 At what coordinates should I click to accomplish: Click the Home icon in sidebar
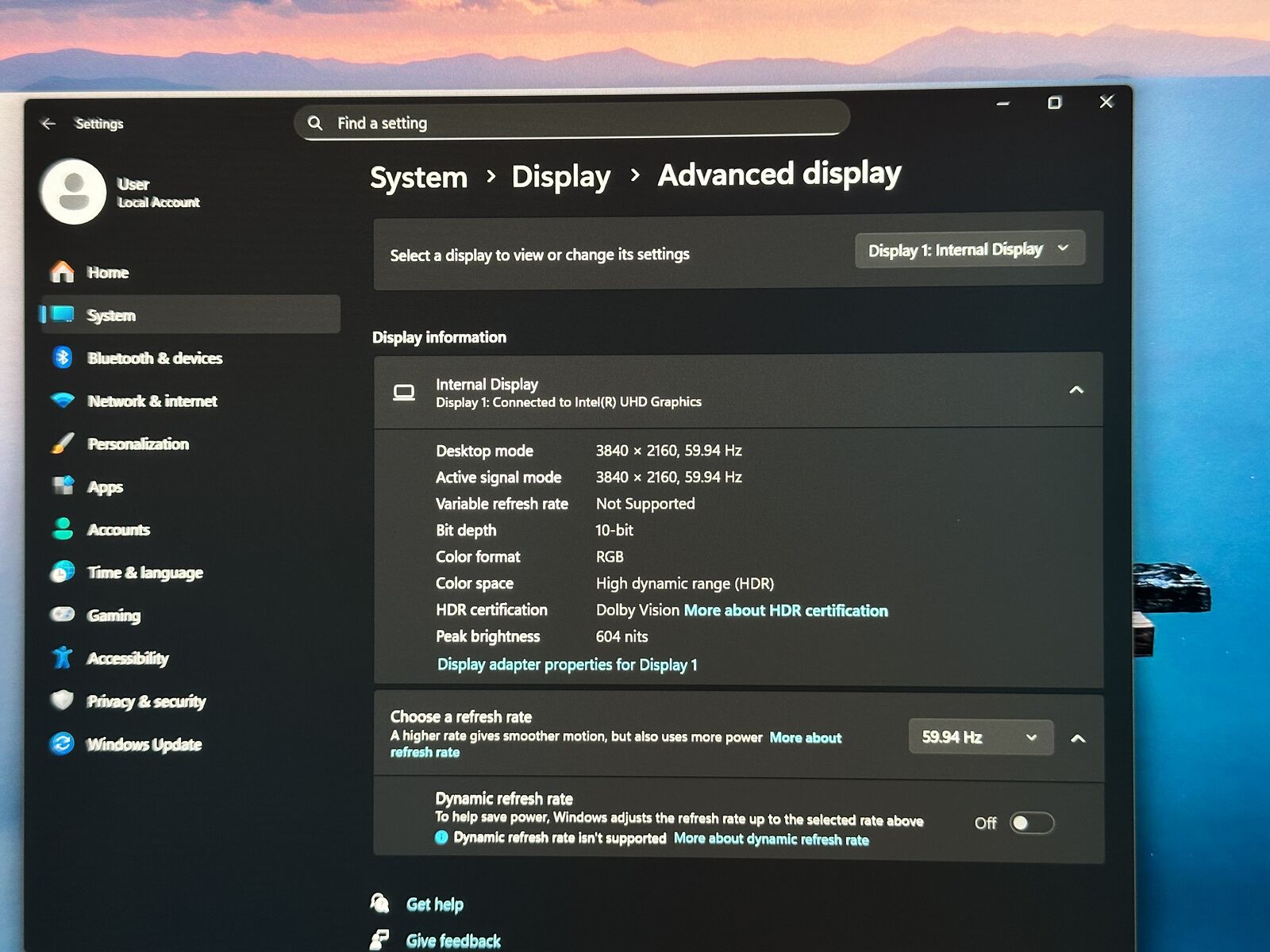pos(62,272)
